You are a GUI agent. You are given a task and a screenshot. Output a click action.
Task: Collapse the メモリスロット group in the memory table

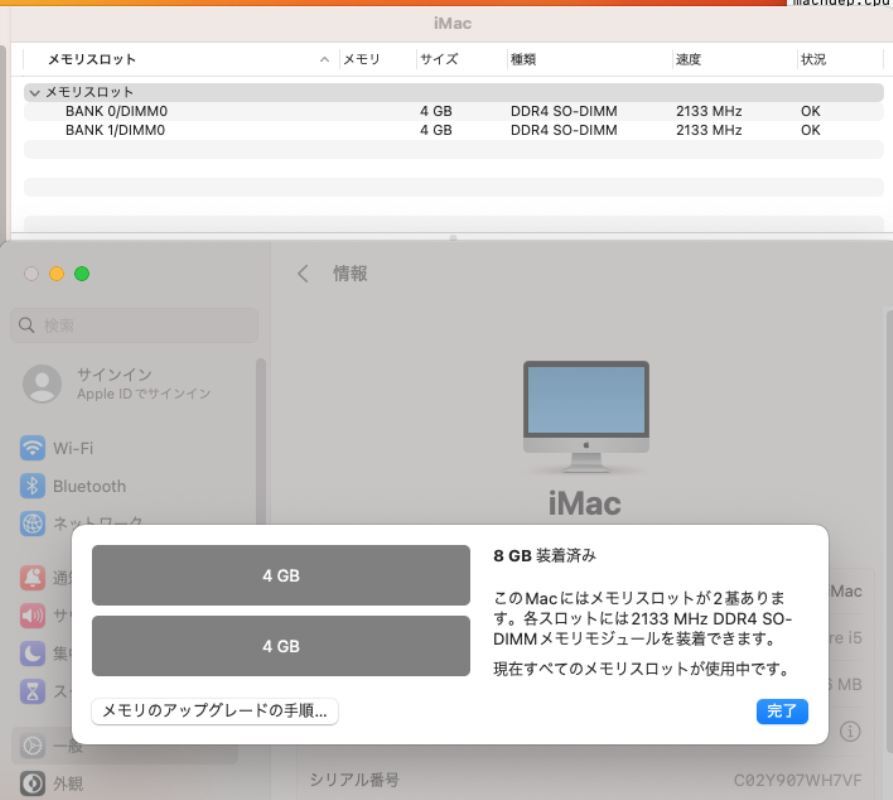pos(35,91)
